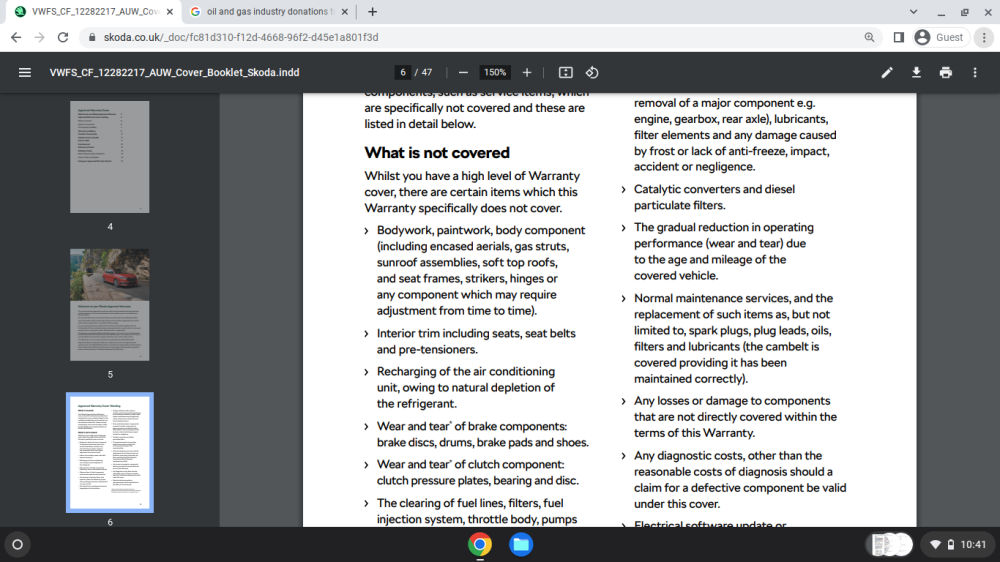
Task: Click the Fit to page icon
Action: (x=566, y=73)
